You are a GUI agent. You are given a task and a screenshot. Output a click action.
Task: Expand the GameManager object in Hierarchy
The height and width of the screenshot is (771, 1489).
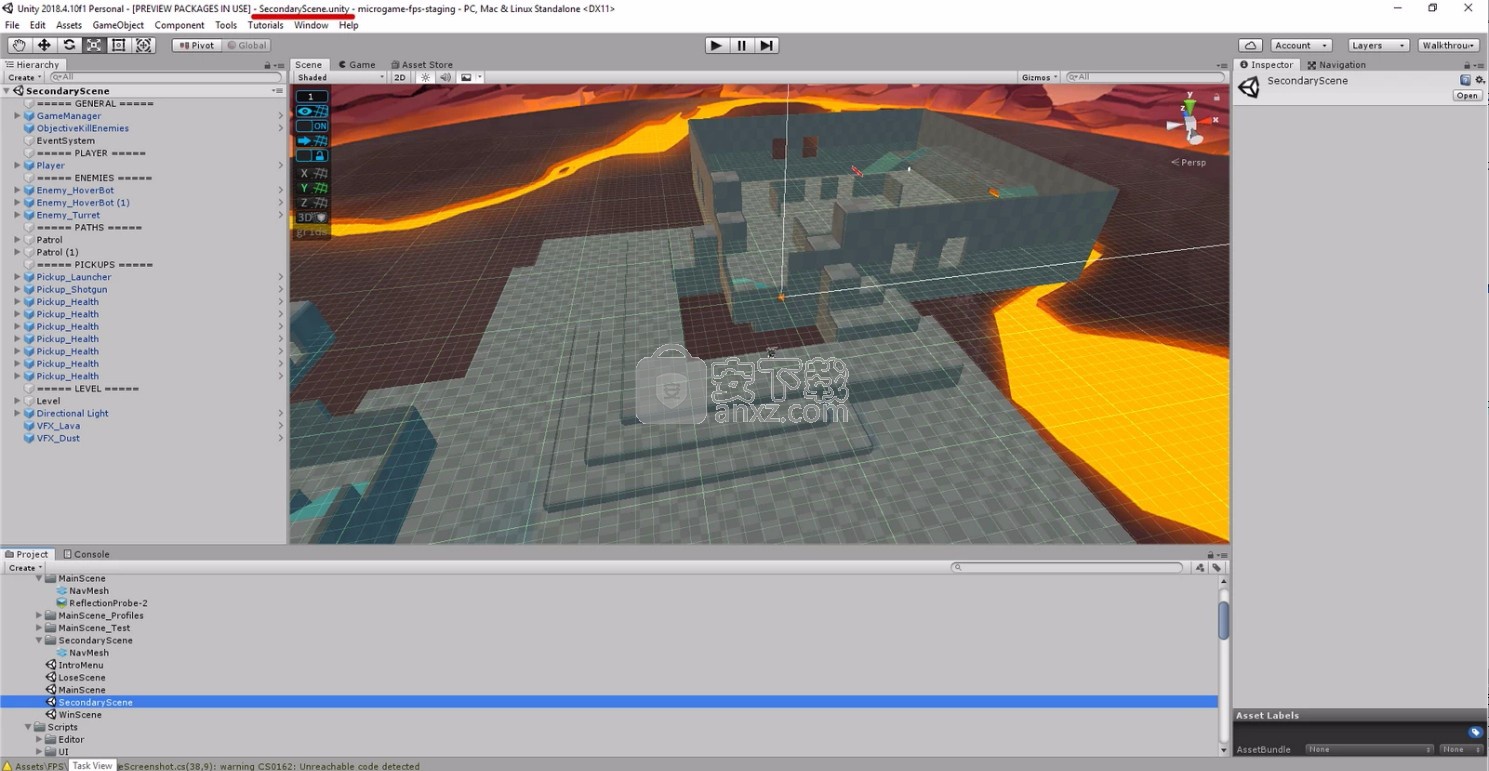17,116
